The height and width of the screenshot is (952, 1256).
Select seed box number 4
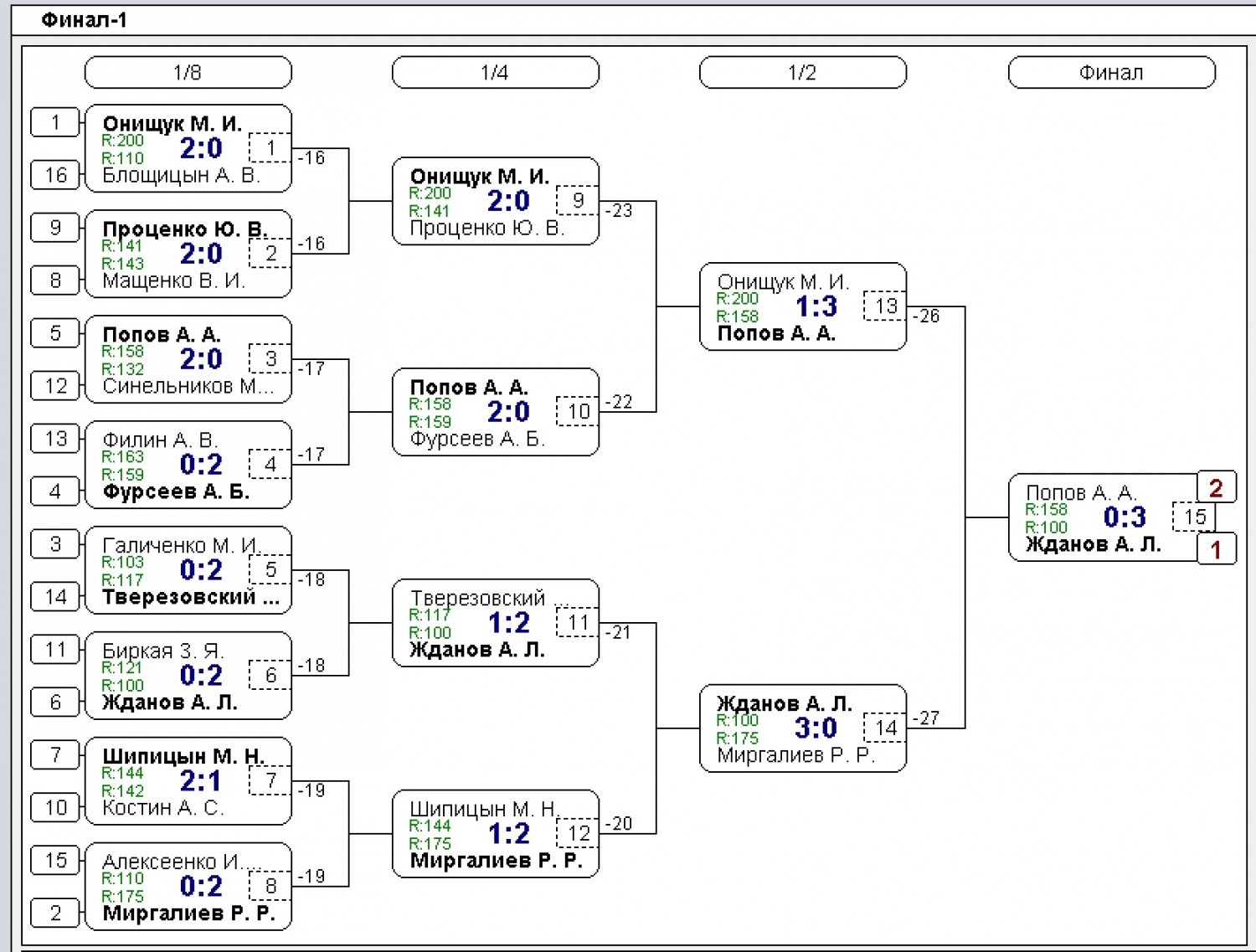(55, 491)
